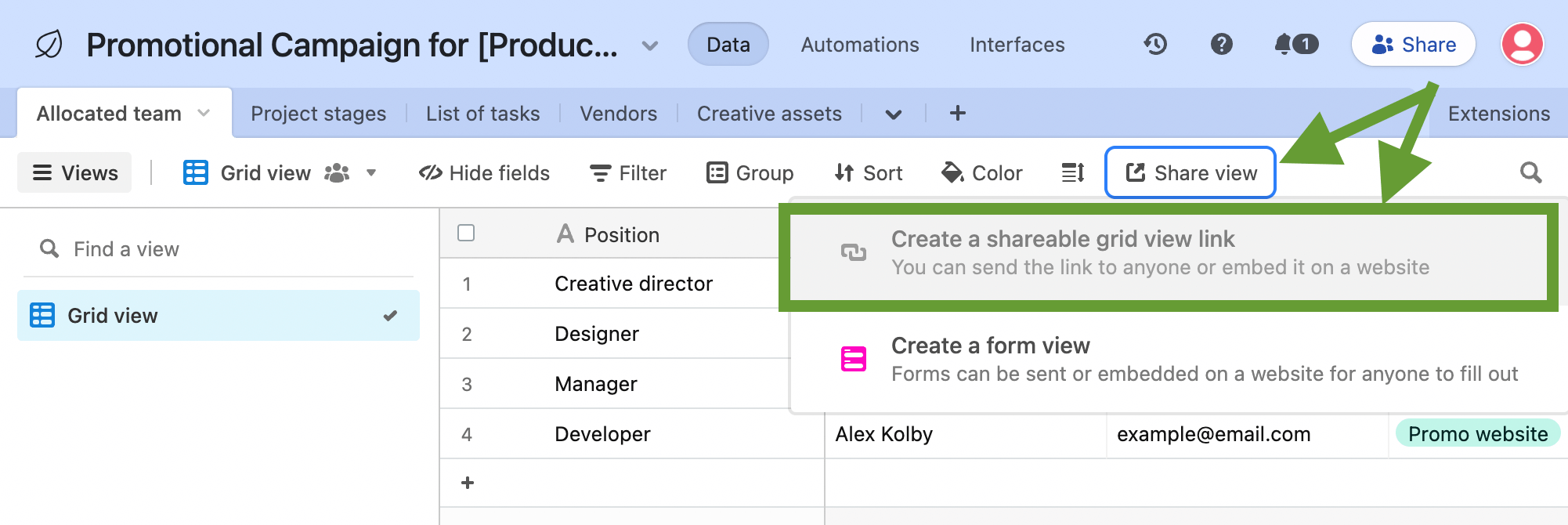The height and width of the screenshot is (525, 1568).
Task: Click the help question mark icon
Action: coord(1221,45)
